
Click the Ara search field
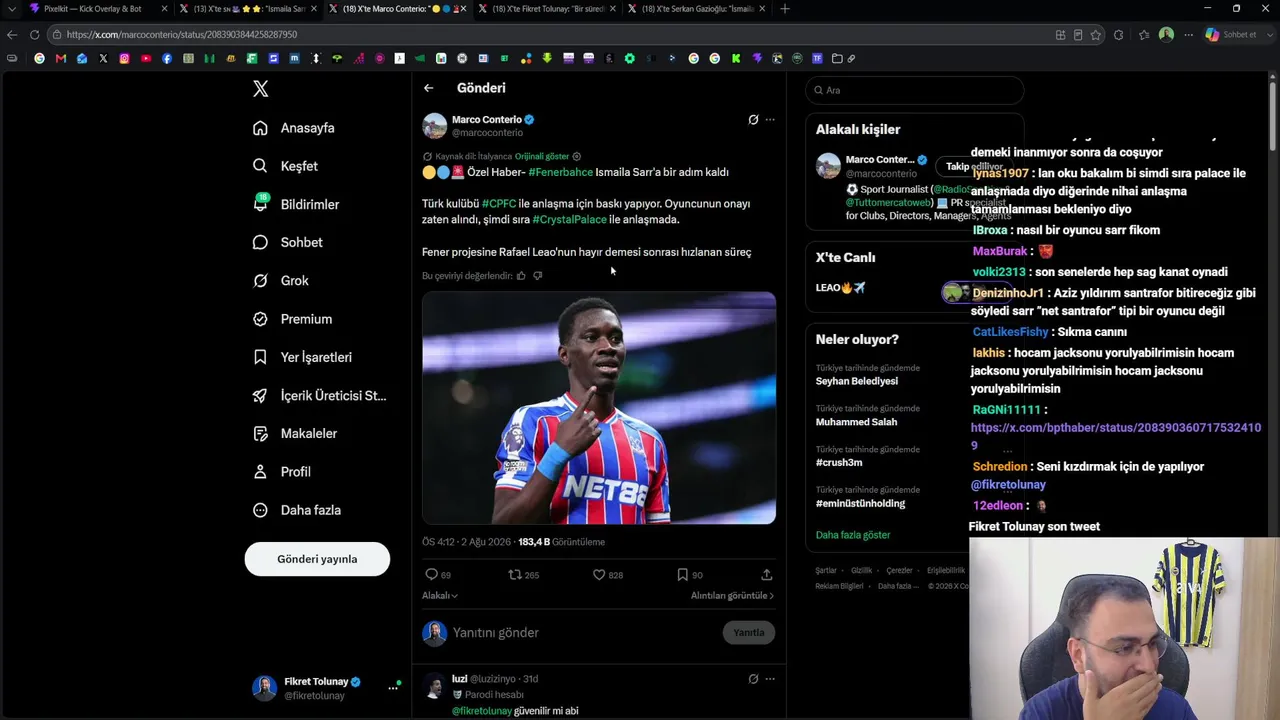click(x=914, y=90)
